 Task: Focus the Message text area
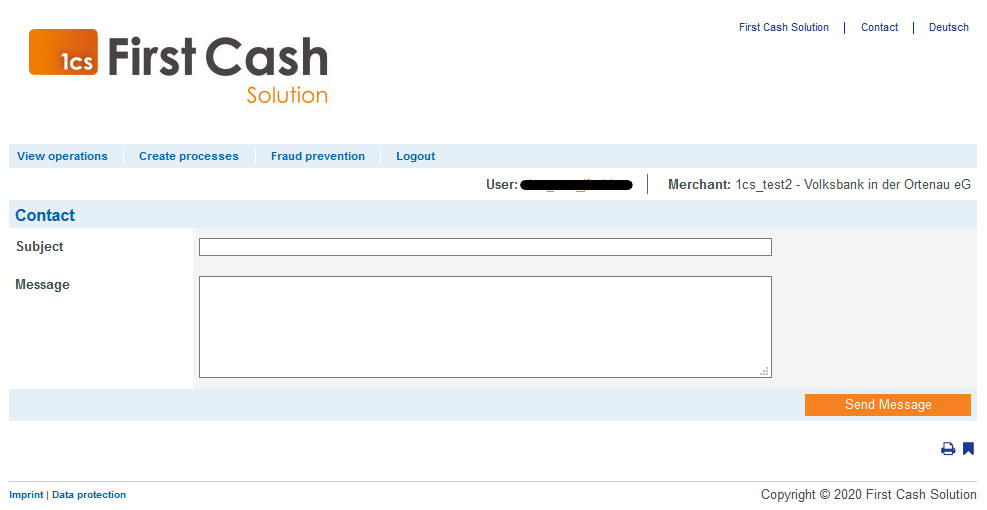pos(485,327)
